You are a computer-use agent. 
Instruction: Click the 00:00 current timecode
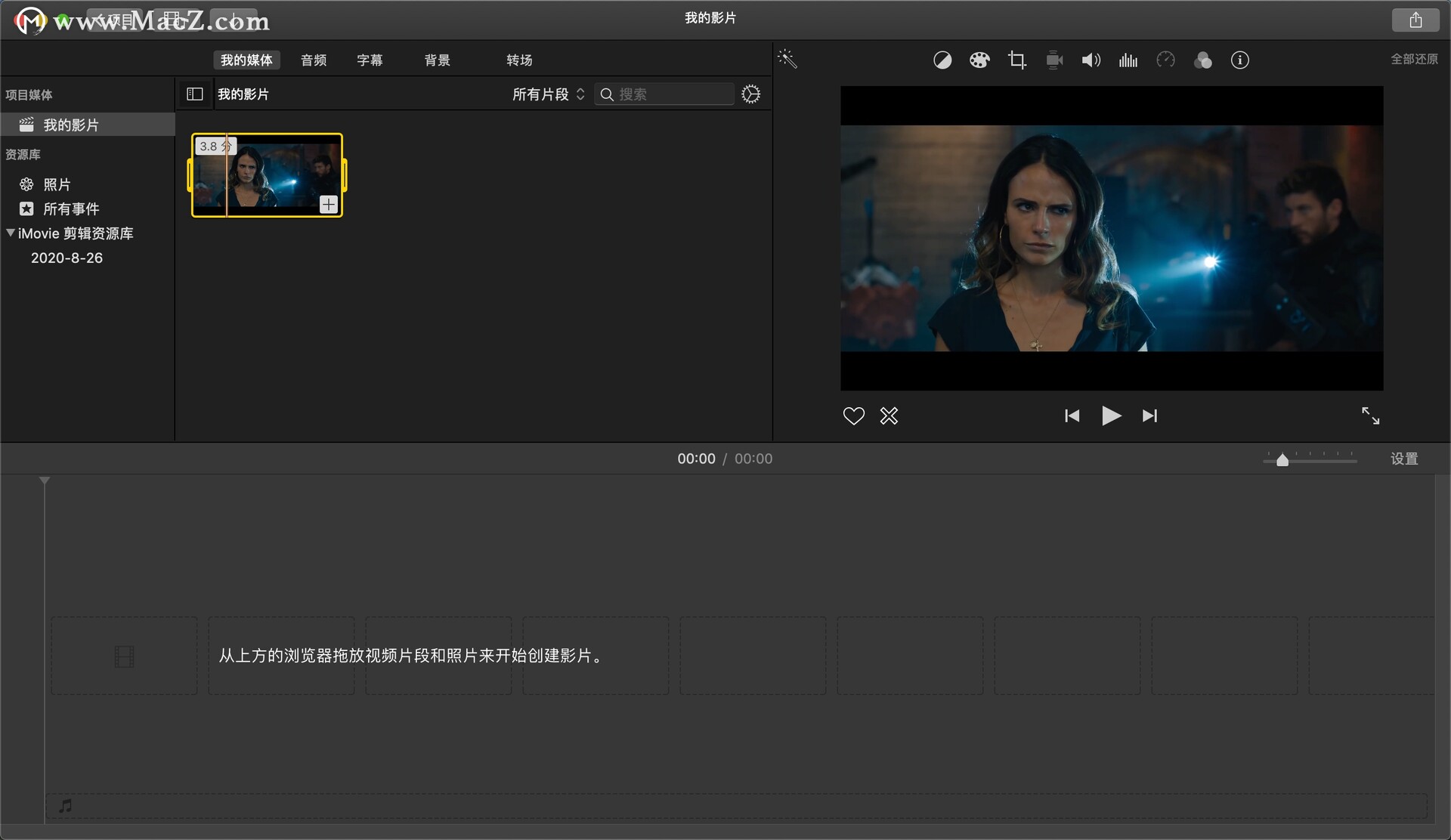coord(696,459)
